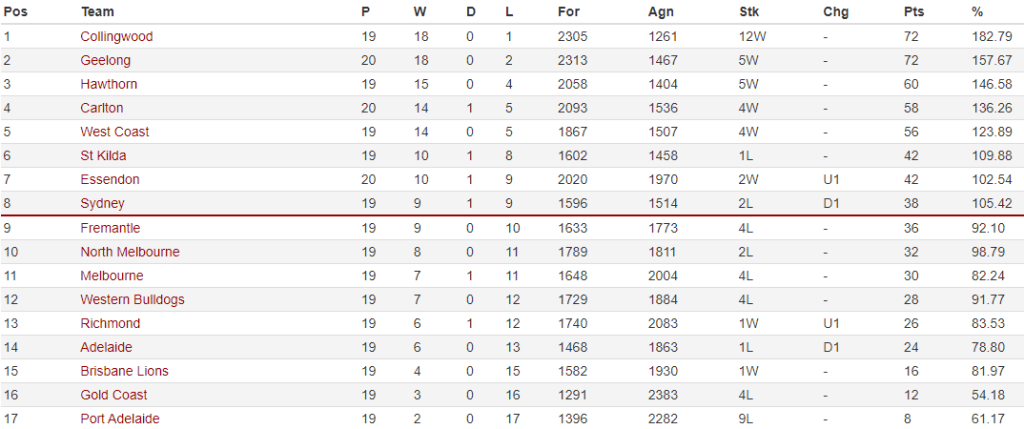Open the Hawthorn team page

(109, 84)
